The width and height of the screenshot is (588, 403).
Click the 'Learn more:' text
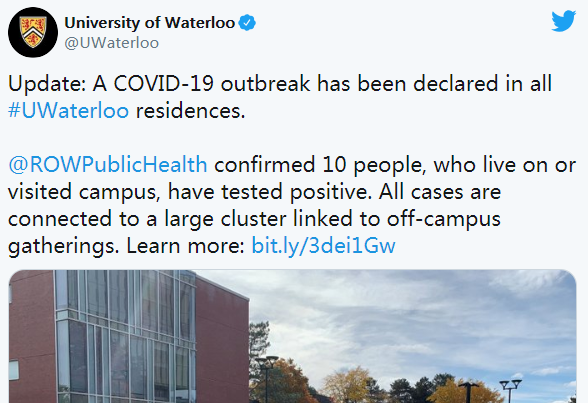coord(185,246)
